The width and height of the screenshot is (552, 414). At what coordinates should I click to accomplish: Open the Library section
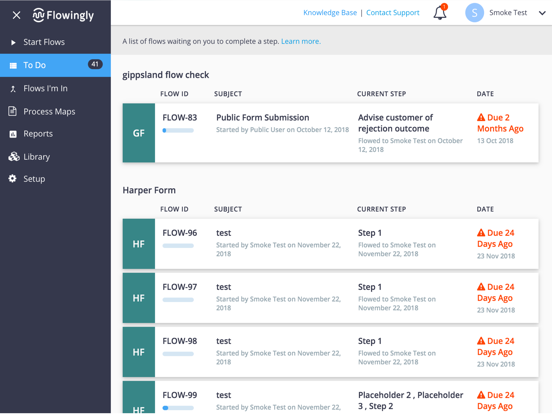[x=55, y=157]
